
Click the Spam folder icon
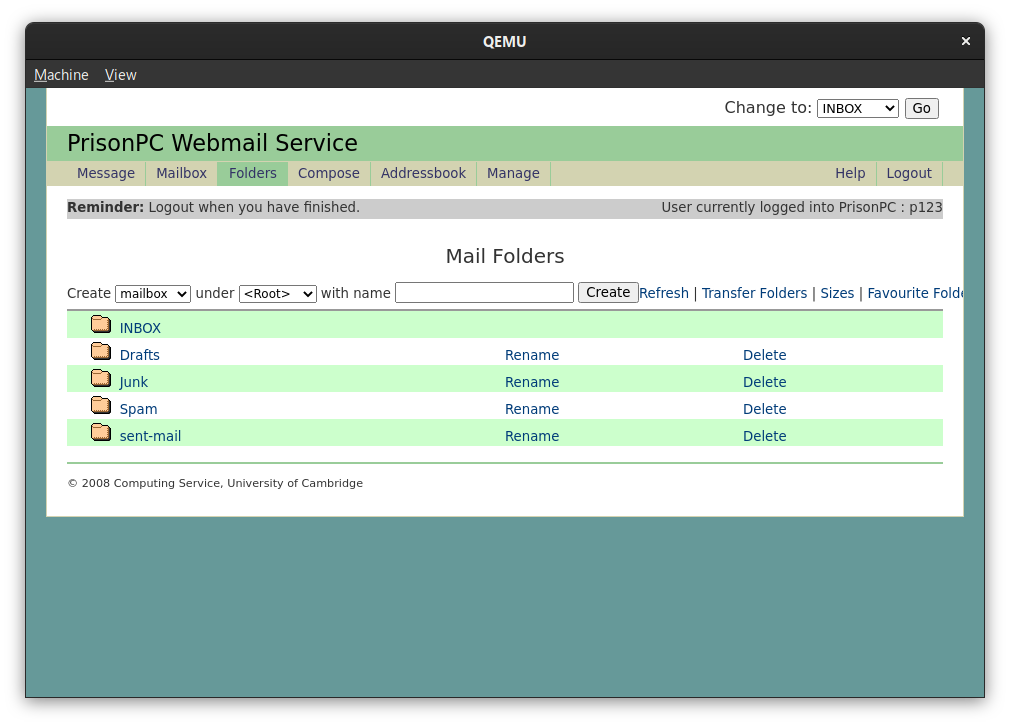(x=100, y=405)
